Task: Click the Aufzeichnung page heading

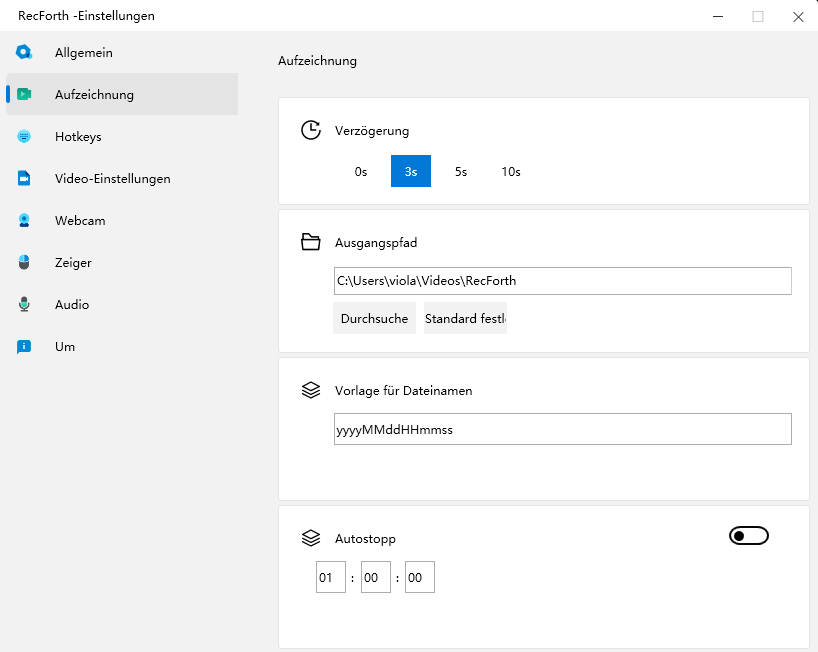Action: click(x=317, y=61)
